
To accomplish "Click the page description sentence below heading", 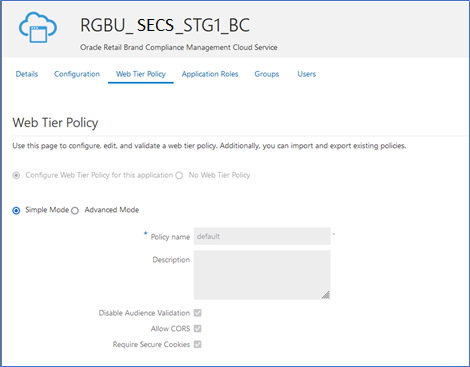I will [x=209, y=146].
